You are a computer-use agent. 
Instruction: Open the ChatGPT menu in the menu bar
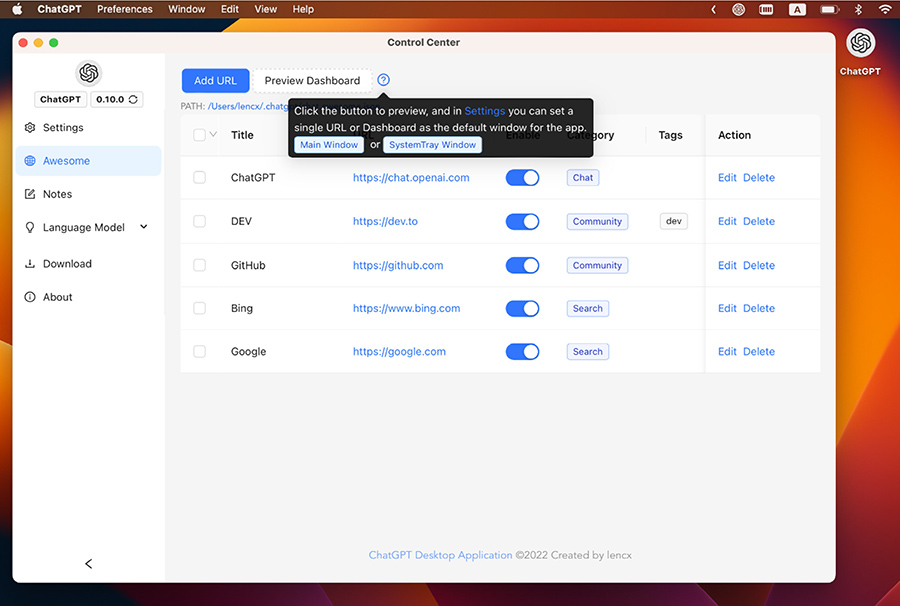coord(59,9)
